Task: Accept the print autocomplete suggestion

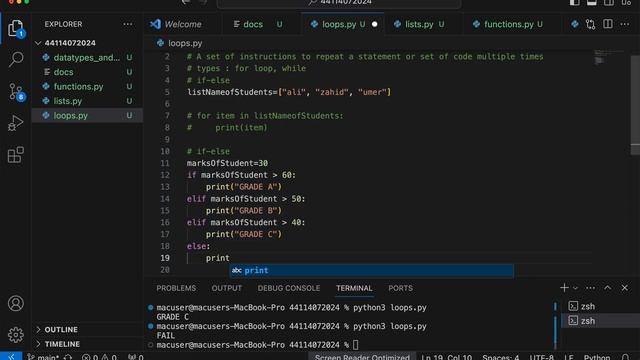Action: (371, 270)
